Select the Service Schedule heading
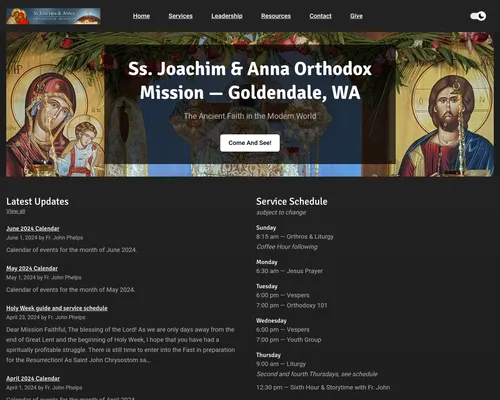 [x=292, y=202]
